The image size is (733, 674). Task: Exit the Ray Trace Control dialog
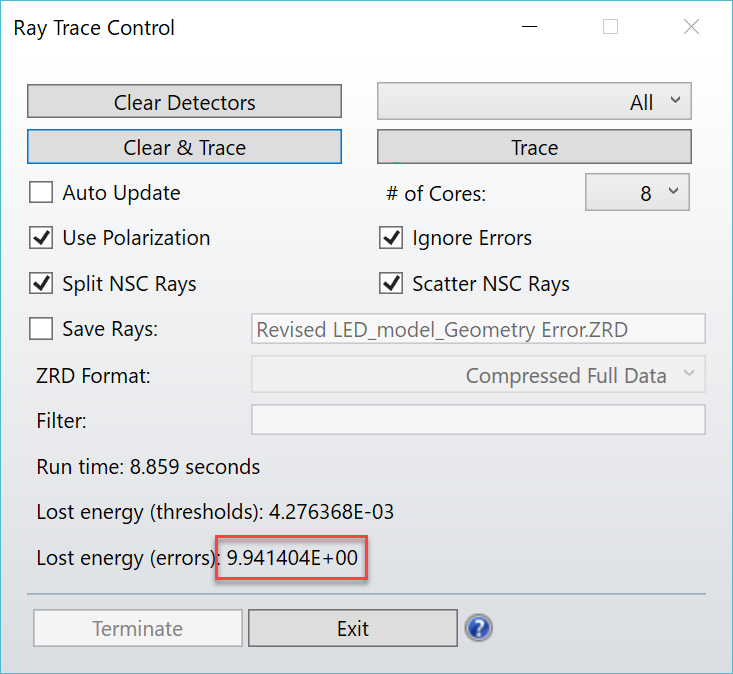353,628
